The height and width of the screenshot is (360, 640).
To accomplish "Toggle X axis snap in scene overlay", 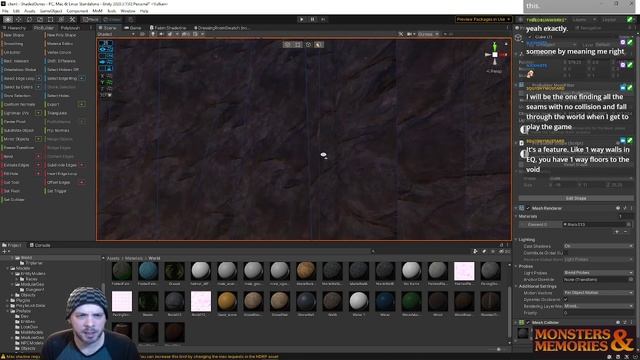I will tap(106, 76).
